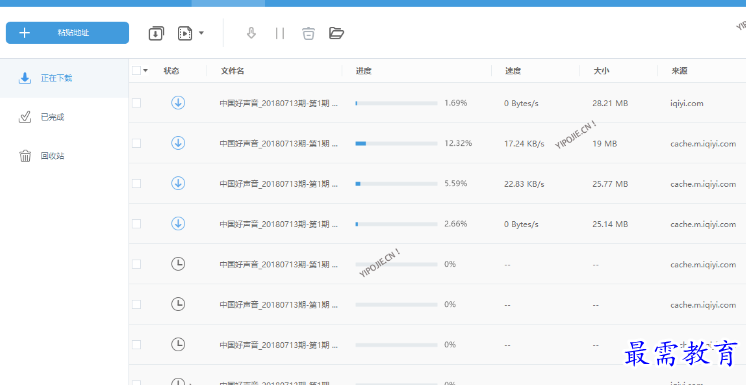Click the 28.21 MB size cell

(x=610, y=103)
